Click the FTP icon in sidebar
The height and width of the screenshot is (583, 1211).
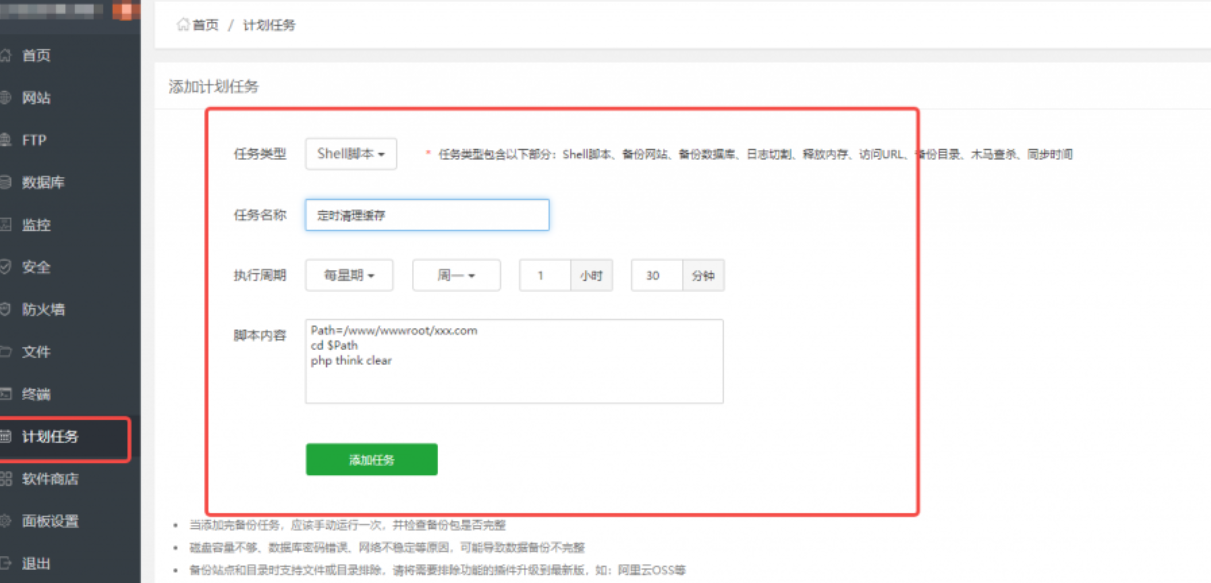5,140
